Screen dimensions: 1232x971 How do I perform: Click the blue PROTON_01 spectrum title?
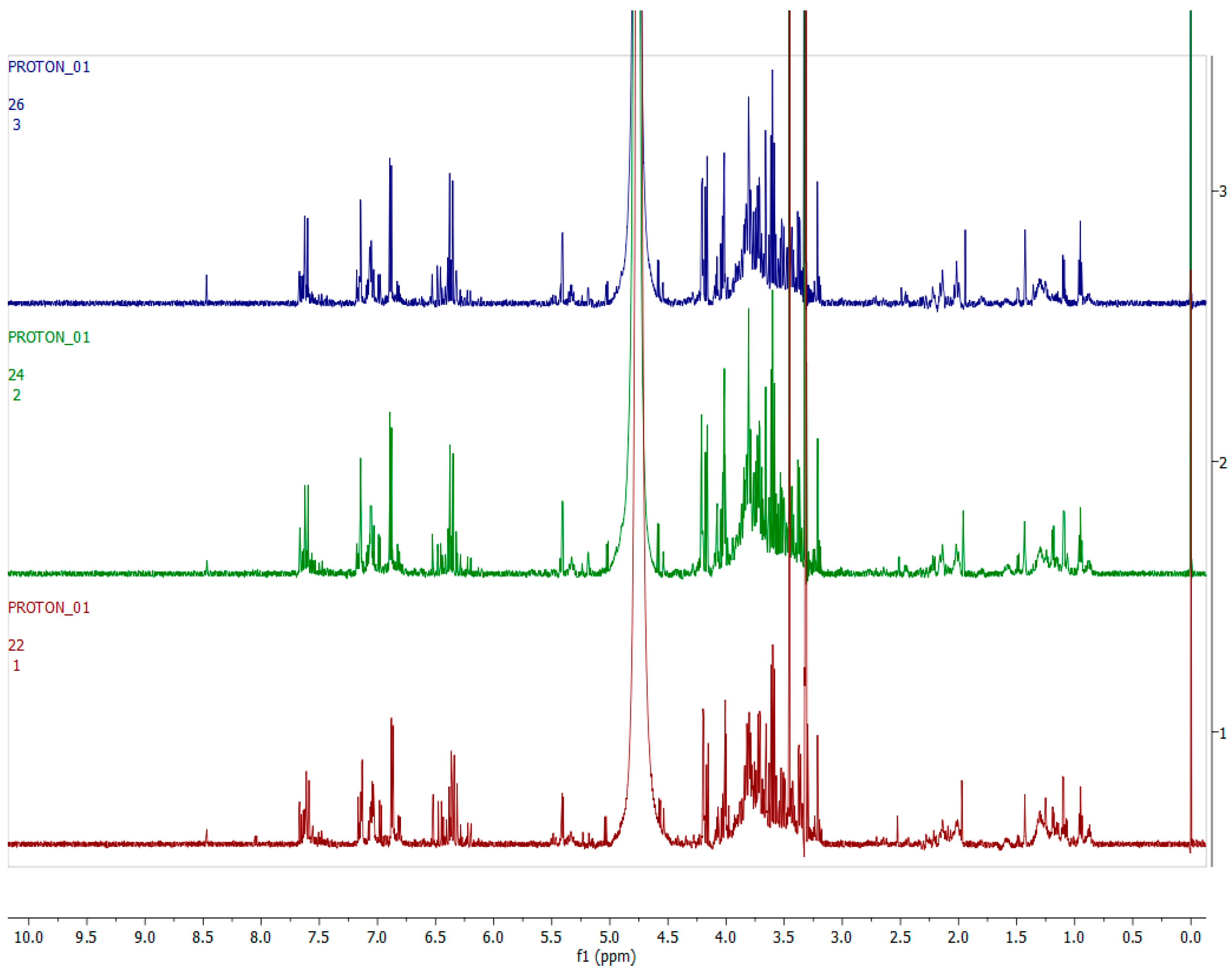coord(49,67)
